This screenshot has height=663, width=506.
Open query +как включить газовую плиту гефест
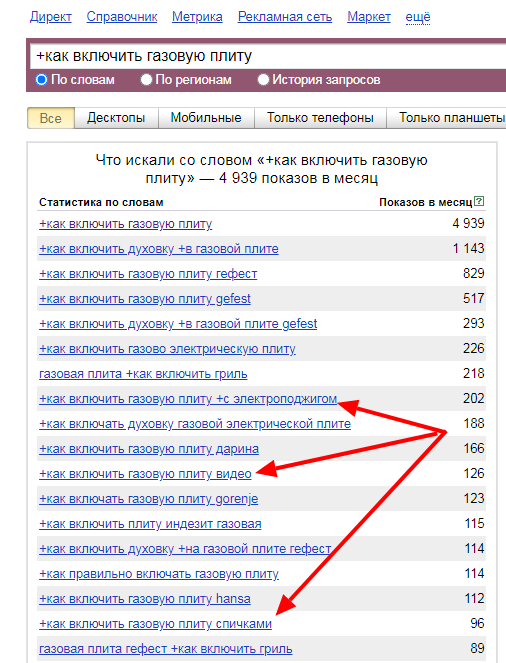[148, 274]
